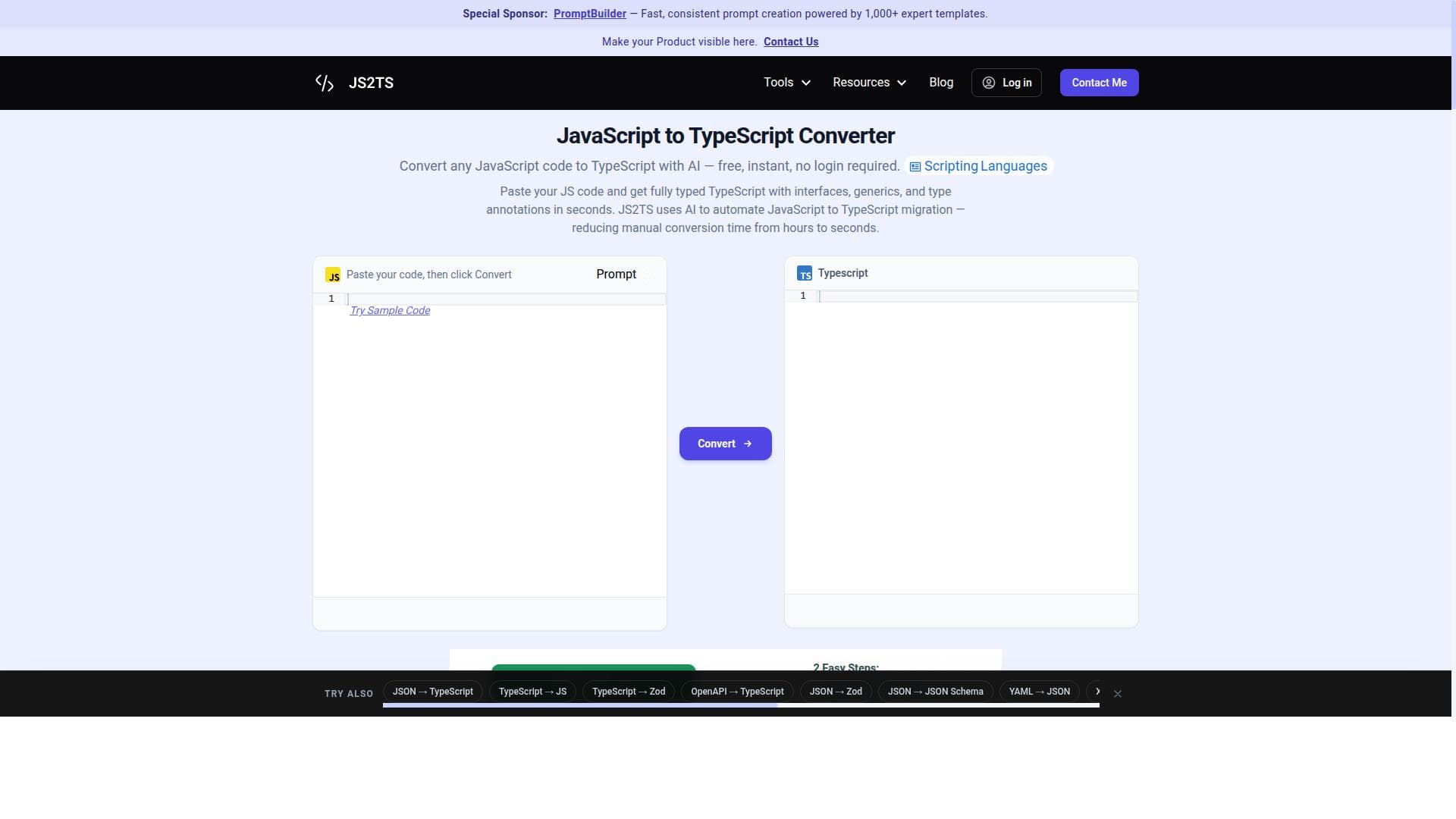Open the Contact Us link
This screenshot has height=819, width=1456.
click(791, 42)
